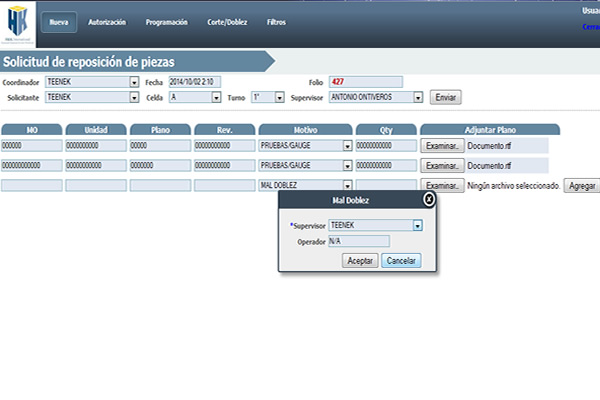Click the Agregar button
The image size is (600, 400).
pos(581,186)
